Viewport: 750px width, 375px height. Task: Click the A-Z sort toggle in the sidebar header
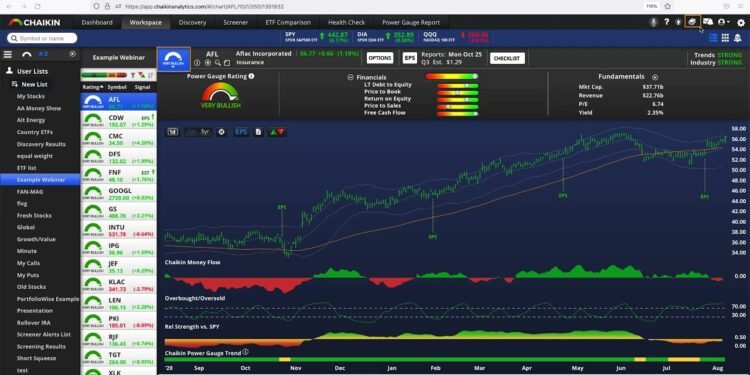pos(44,54)
